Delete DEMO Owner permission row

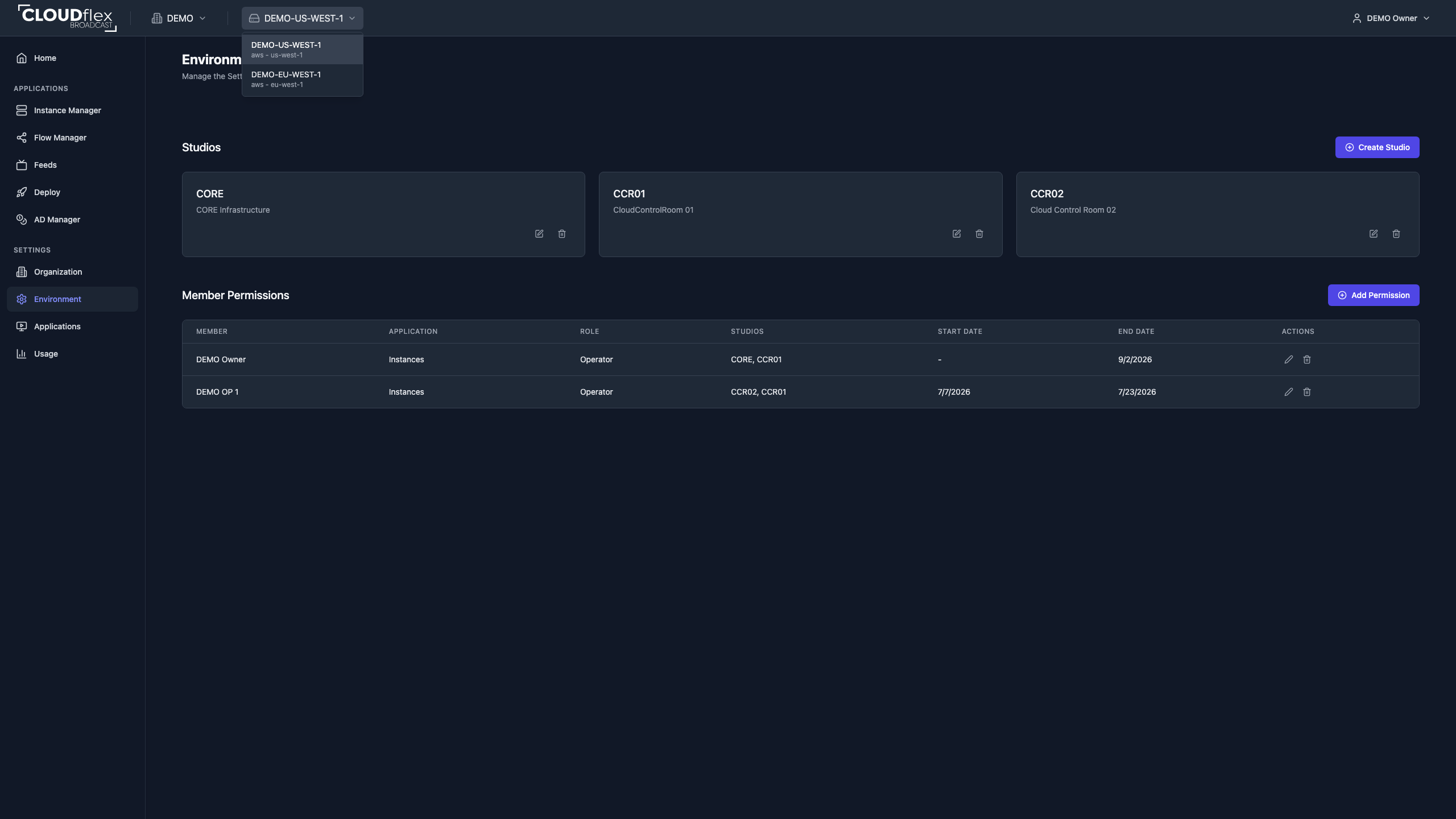point(1307,359)
